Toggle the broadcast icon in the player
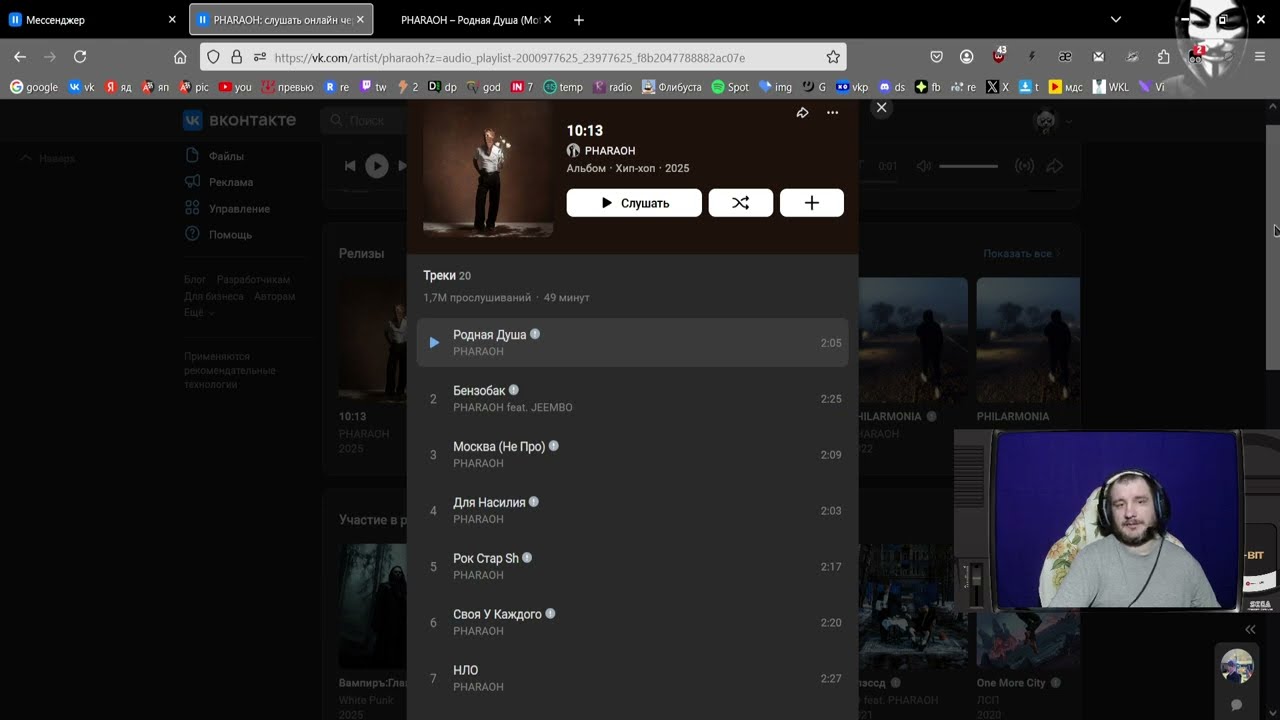 [x=1024, y=166]
